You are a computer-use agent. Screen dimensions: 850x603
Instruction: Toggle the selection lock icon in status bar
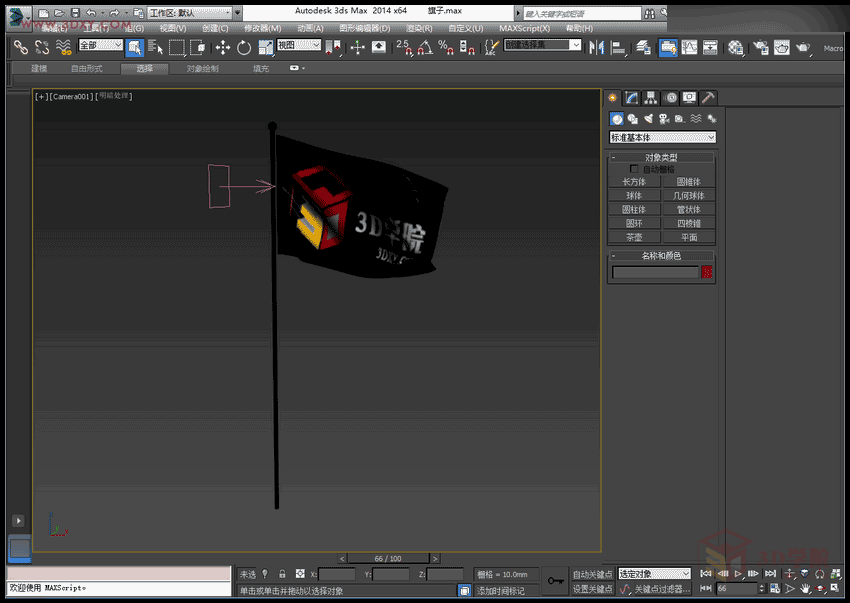[x=281, y=574]
